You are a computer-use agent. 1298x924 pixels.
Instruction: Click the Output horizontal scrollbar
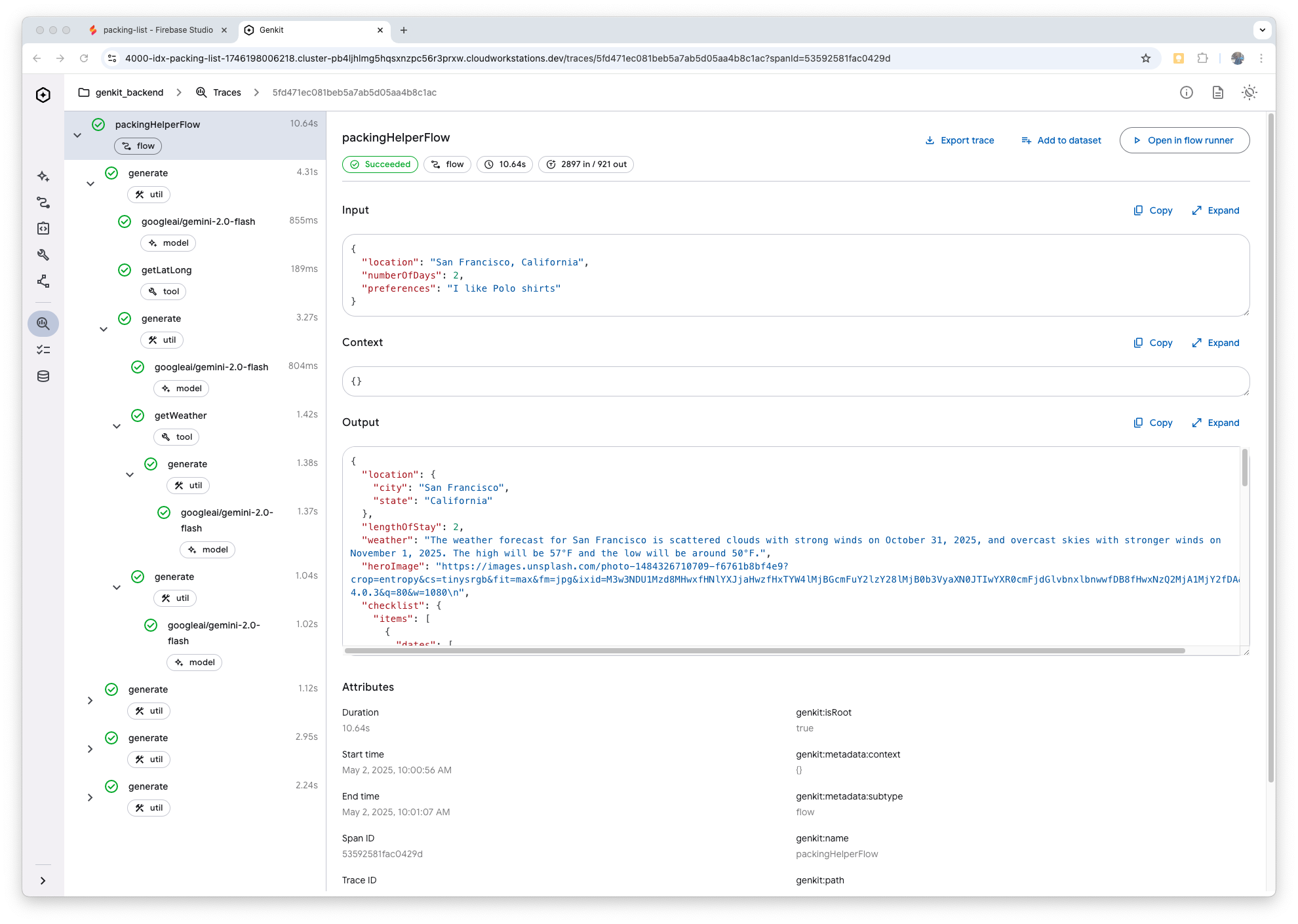coord(764,651)
